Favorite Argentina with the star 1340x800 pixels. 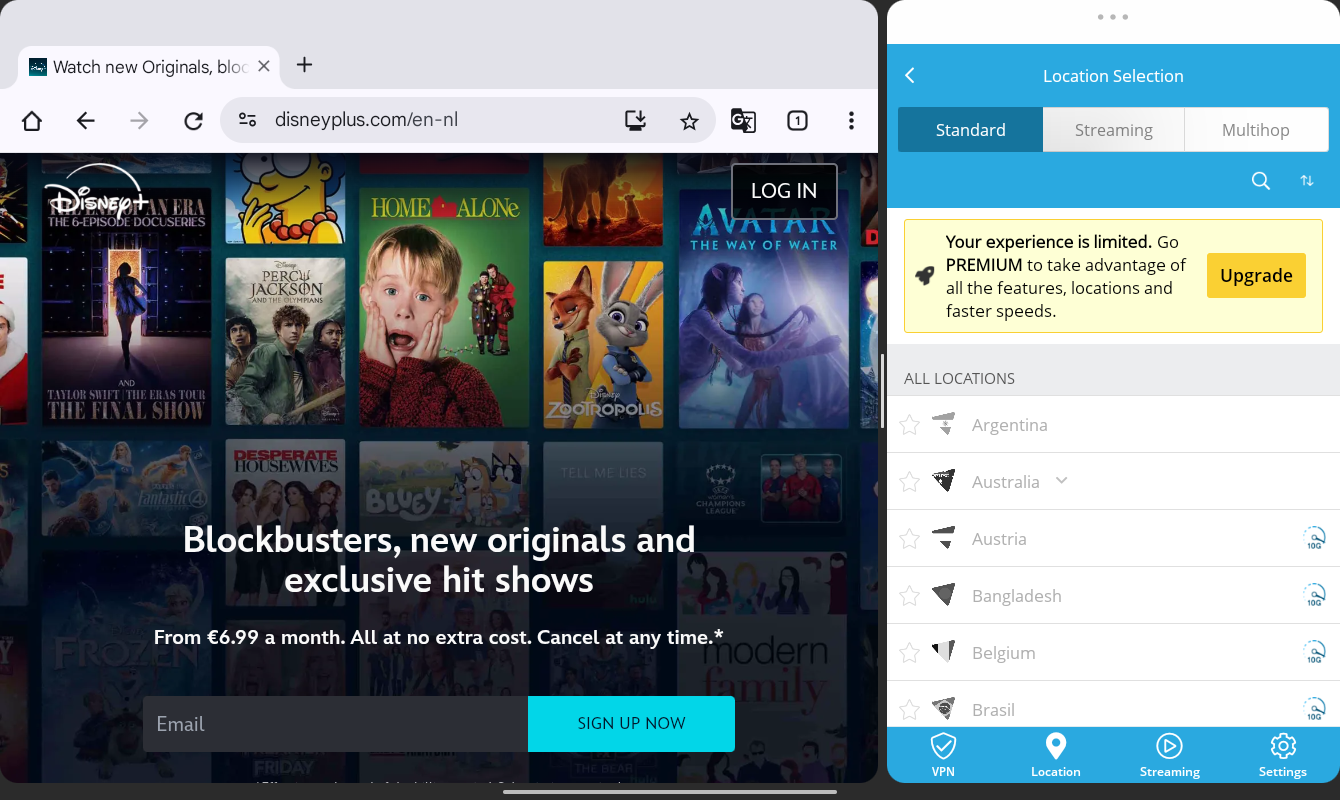pyautogui.click(x=909, y=425)
